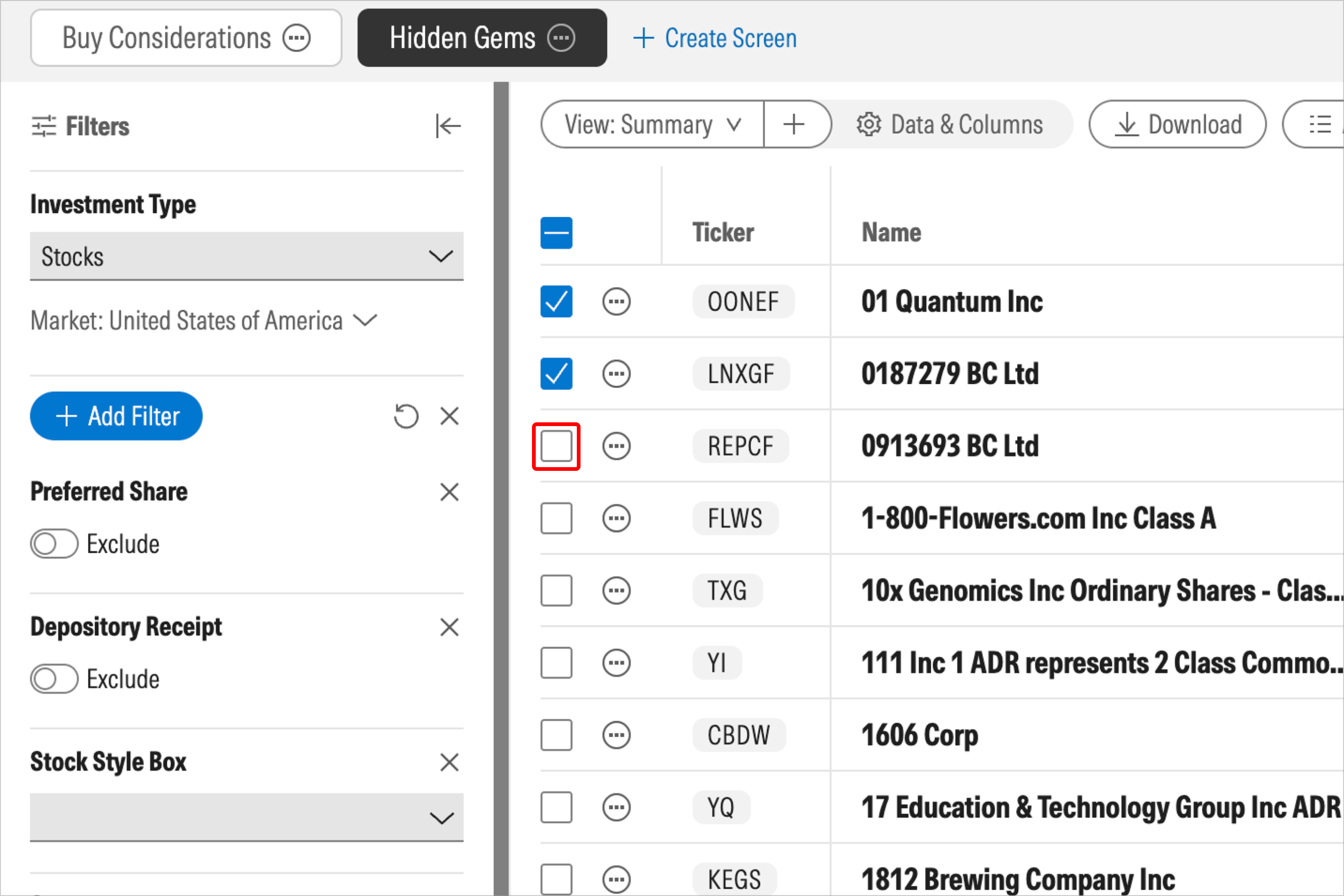Remove the Stock Style Box filter
Viewport: 1344px width, 896px height.
pos(450,762)
